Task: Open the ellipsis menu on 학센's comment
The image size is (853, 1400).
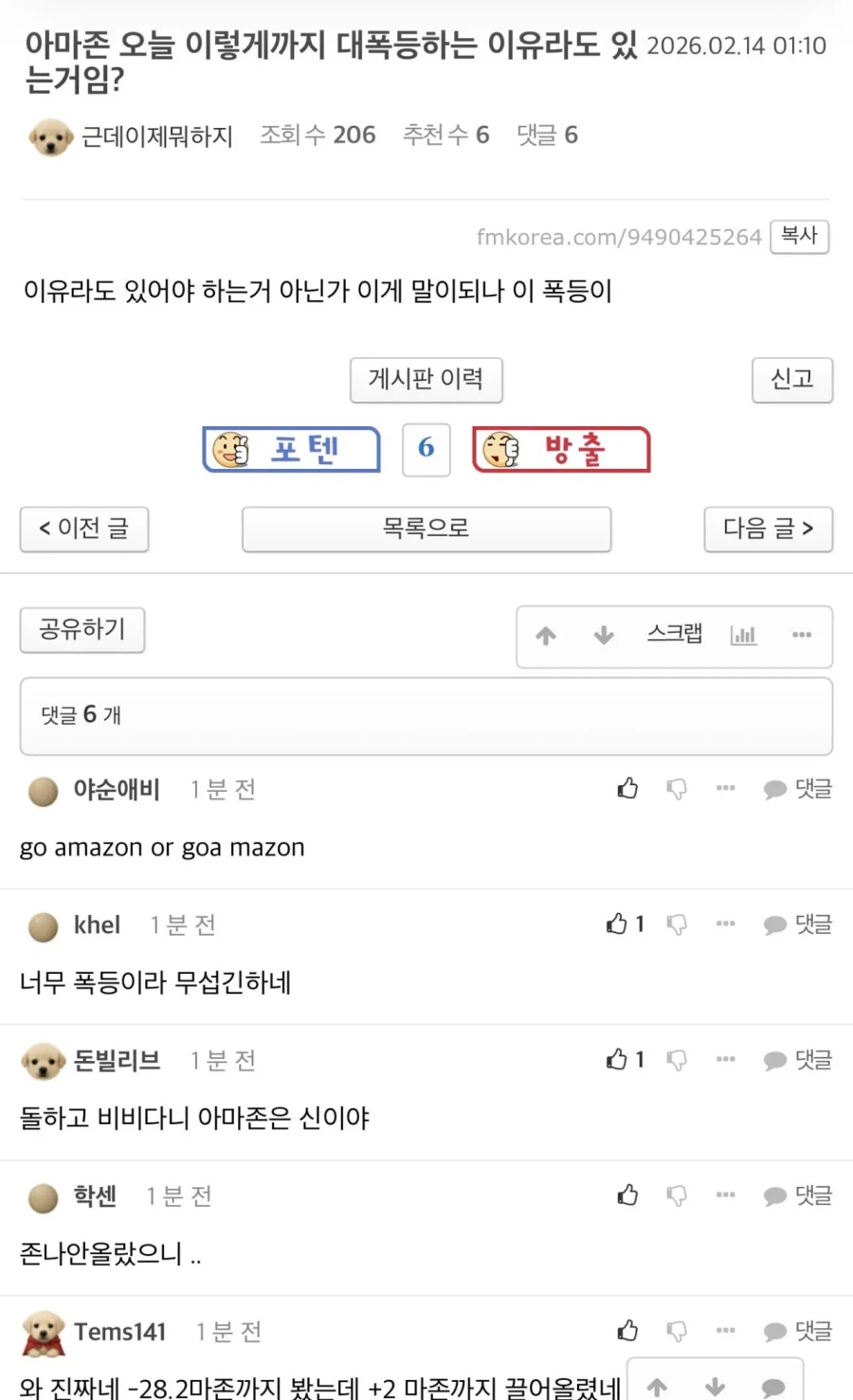Action: pyautogui.click(x=725, y=1196)
